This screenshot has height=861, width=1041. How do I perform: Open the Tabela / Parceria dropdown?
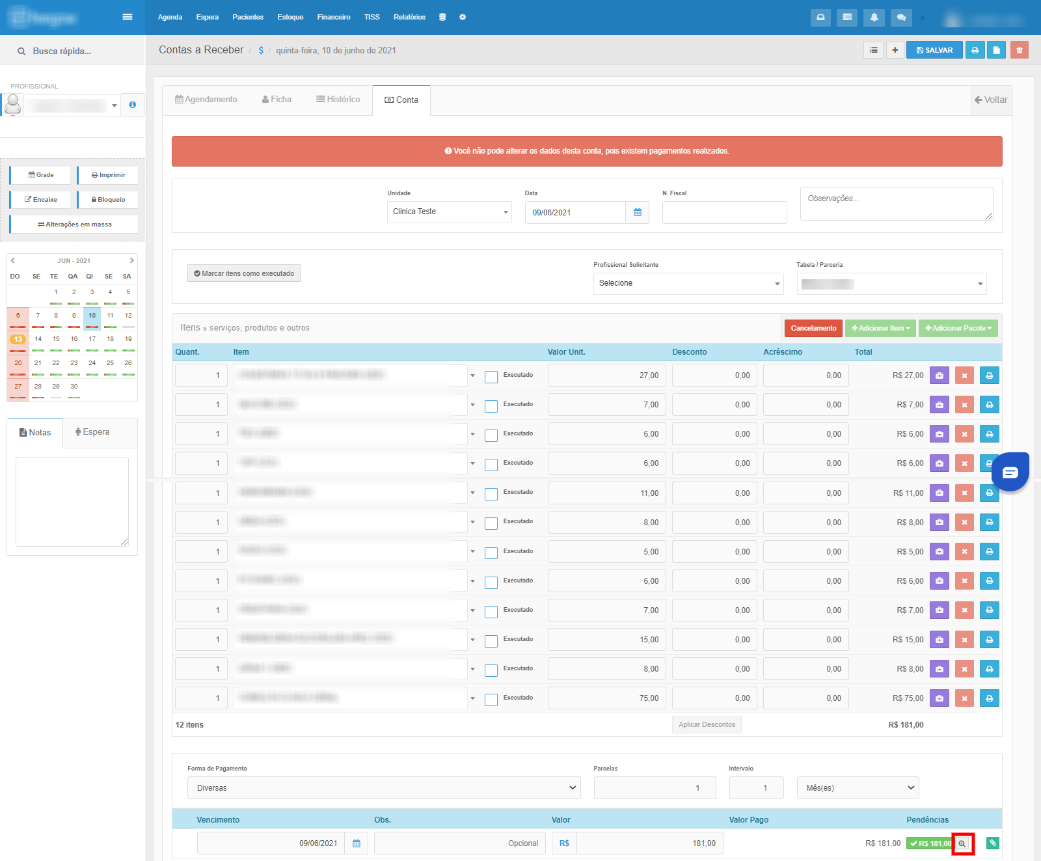coord(892,284)
